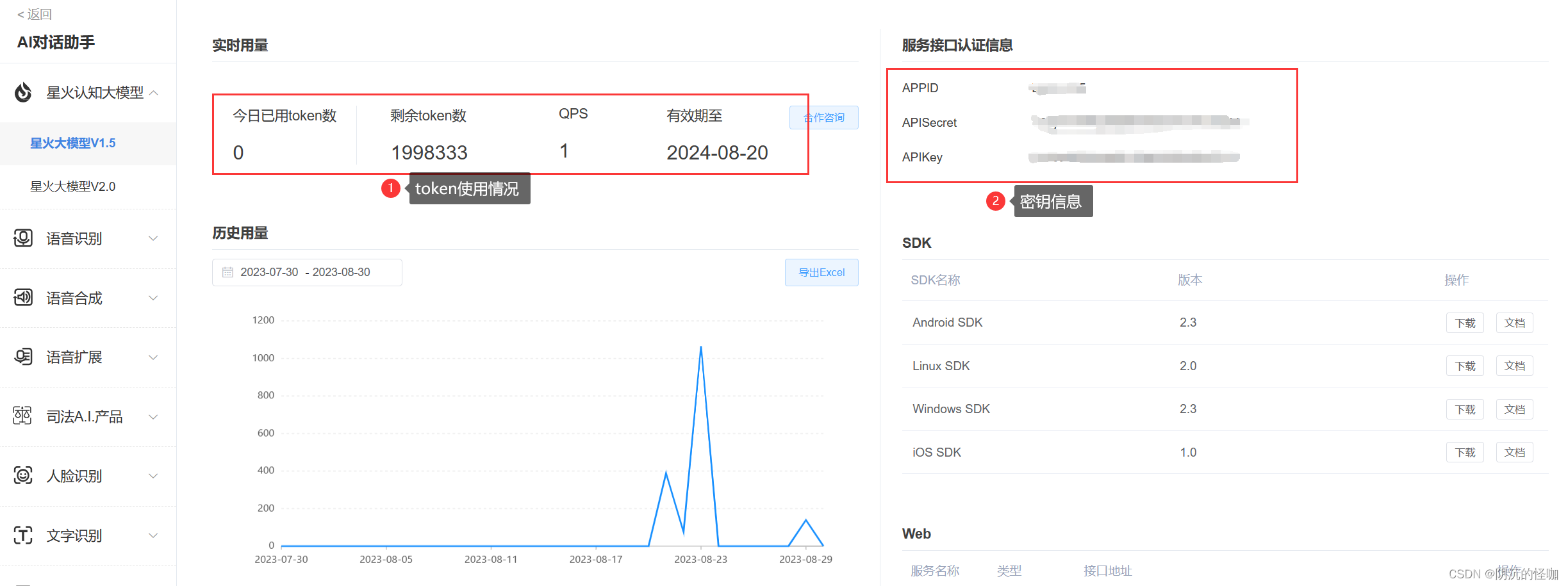Screen dimensions: 1568x586
Task: Download the iOS SDK
Action: [x=1465, y=452]
